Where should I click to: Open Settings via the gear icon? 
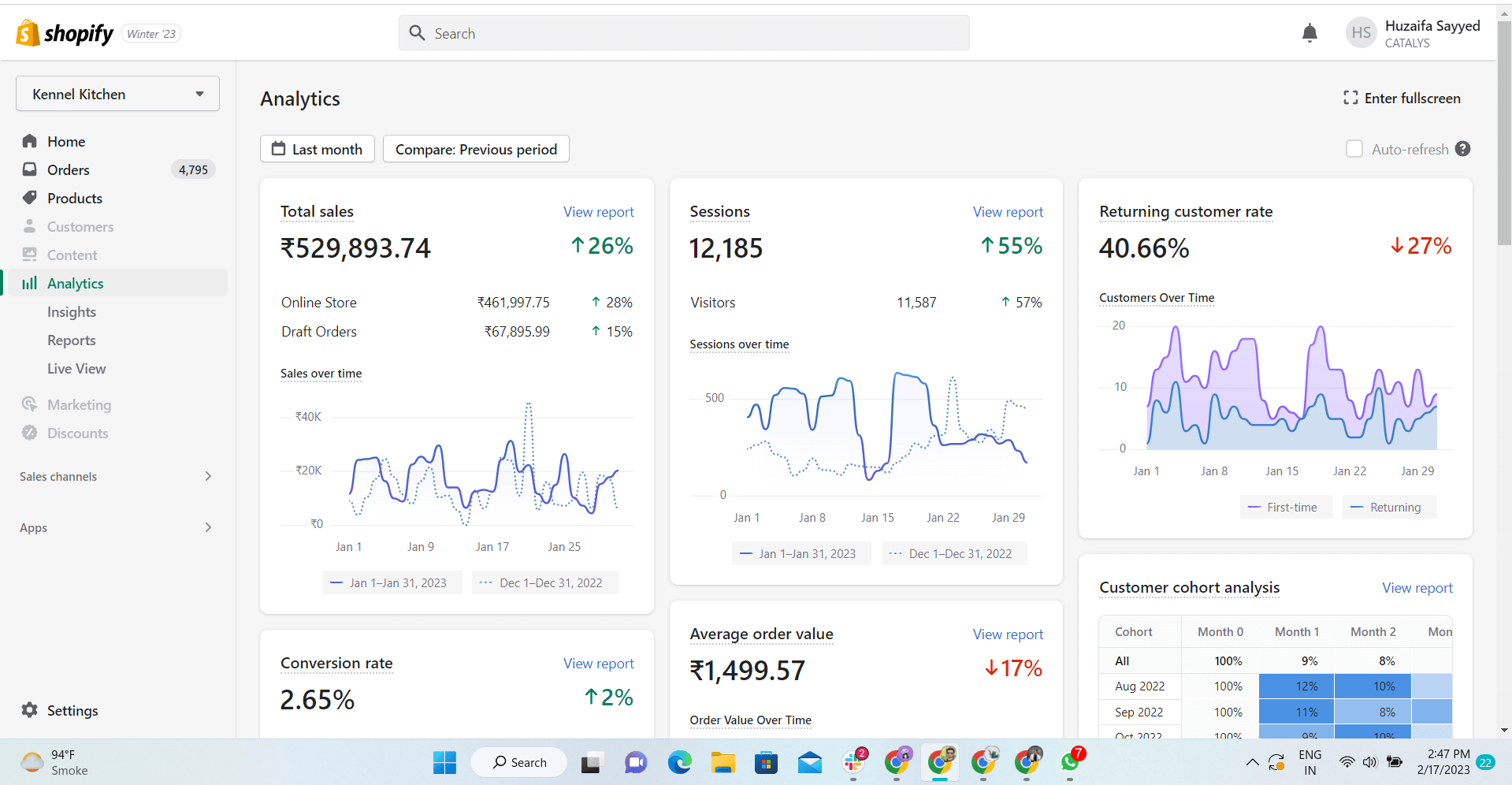pos(30,710)
